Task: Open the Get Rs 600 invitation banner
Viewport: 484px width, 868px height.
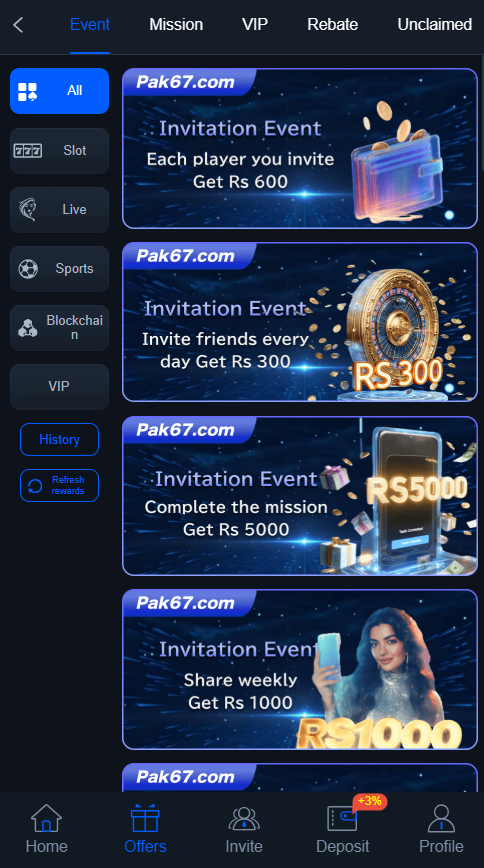Action: [x=300, y=148]
